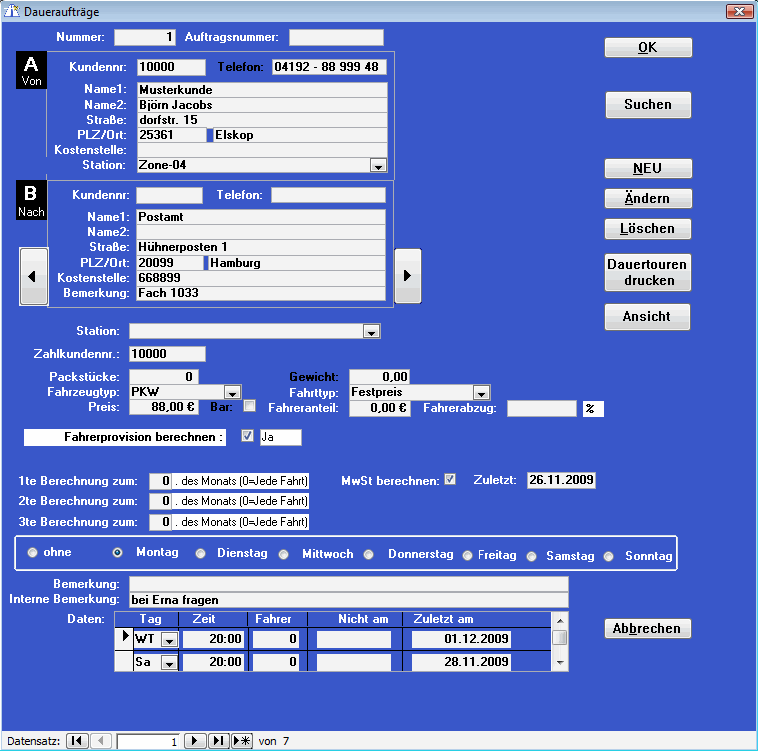Uncheck Fahrerprovision berechnen checkbox
Screen dimensions: 758x751
(x=247, y=436)
